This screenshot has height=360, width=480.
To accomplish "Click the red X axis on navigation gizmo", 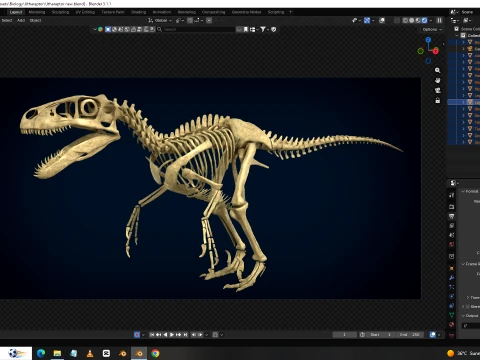I will (436, 51).
